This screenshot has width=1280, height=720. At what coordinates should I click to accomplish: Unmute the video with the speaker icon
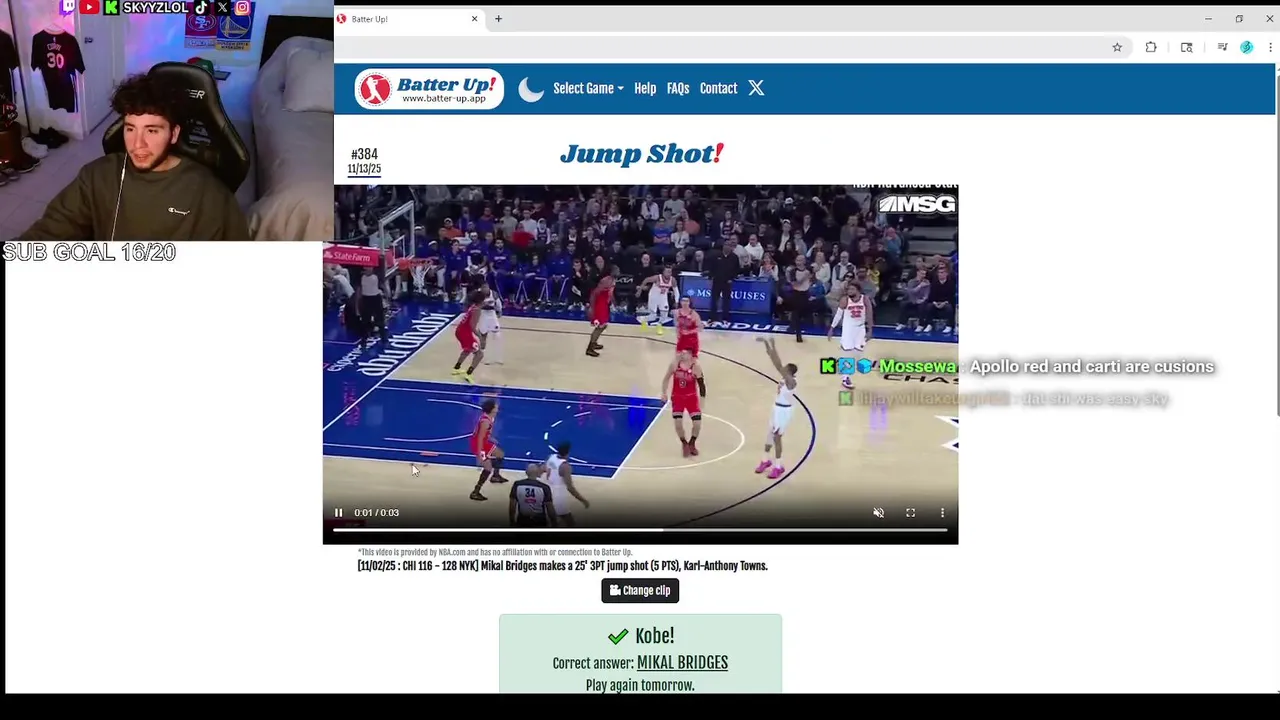[878, 513]
